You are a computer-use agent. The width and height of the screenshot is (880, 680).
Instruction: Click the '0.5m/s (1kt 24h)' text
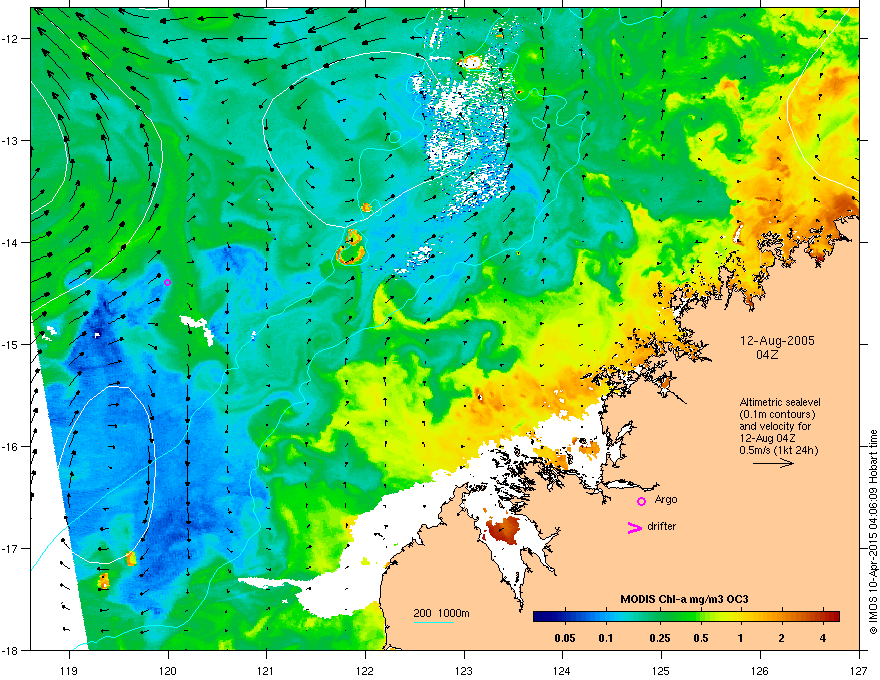click(778, 450)
